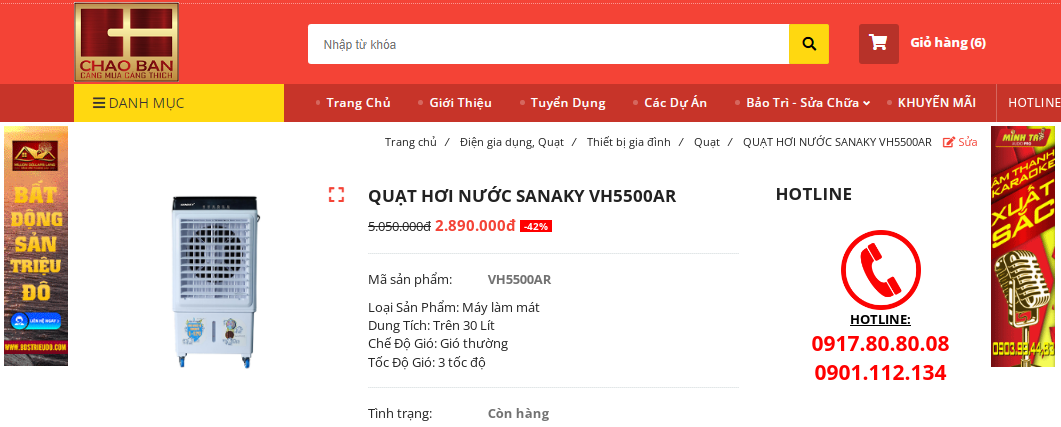Click the Chao Ban logo
The height and width of the screenshot is (427, 1061).
click(x=126, y=42)
